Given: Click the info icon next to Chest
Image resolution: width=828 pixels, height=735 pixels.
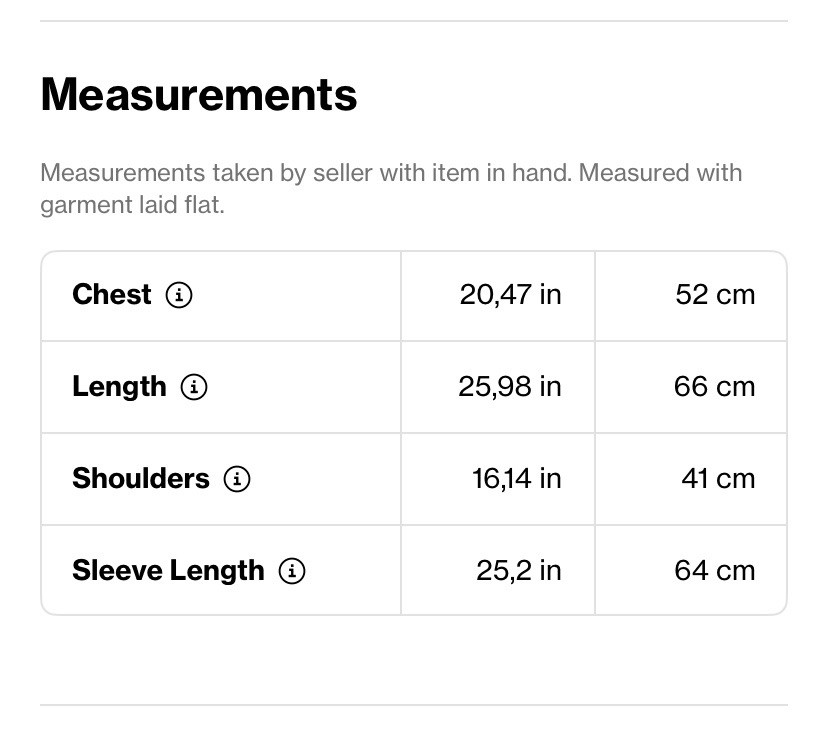Looking at the screenshot, I should point(179,295).
